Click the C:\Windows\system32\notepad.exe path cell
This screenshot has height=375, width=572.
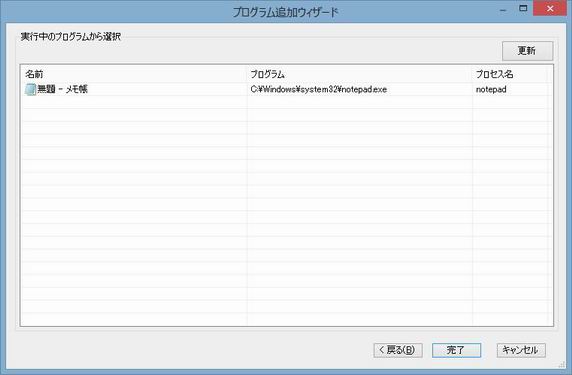pos(318,89)
